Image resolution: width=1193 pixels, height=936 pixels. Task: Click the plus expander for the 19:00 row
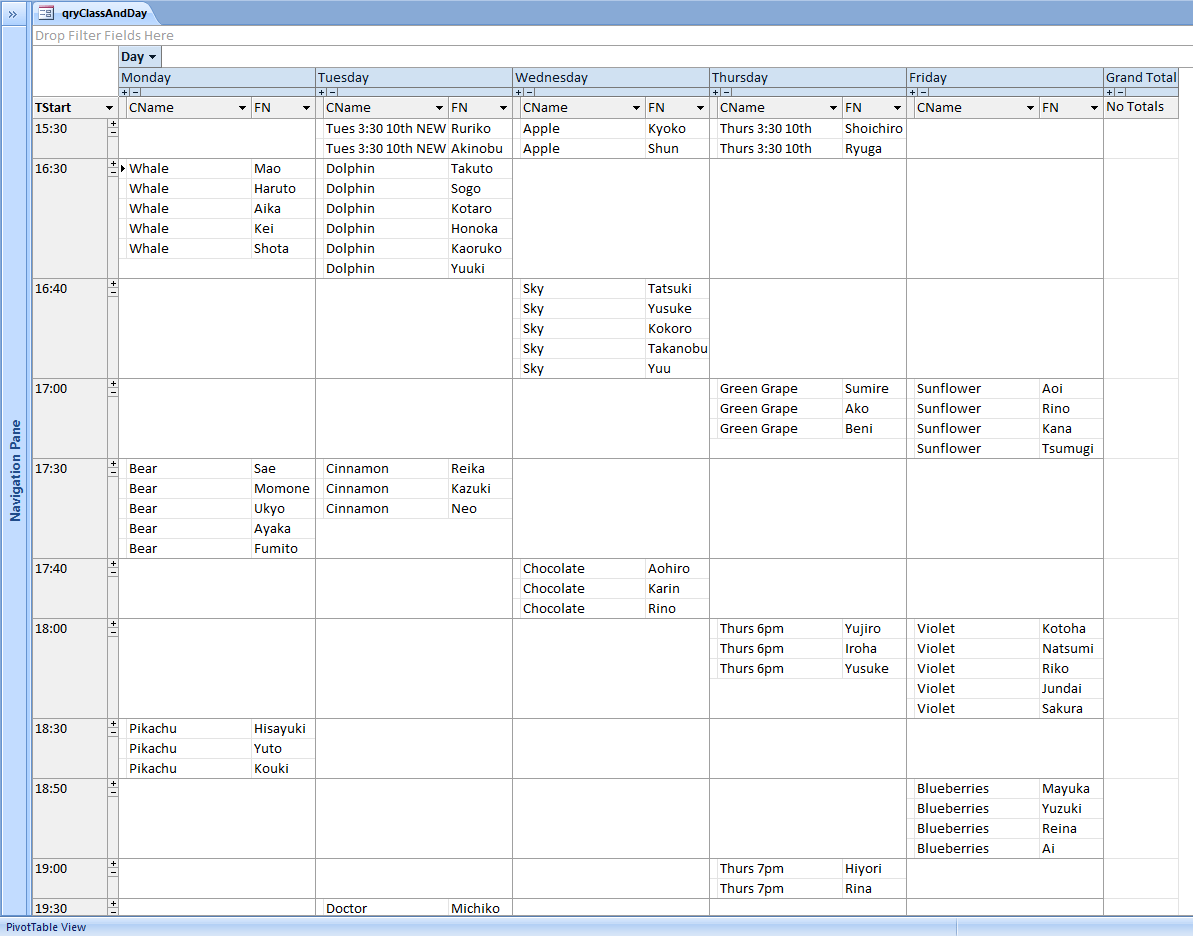113,864
